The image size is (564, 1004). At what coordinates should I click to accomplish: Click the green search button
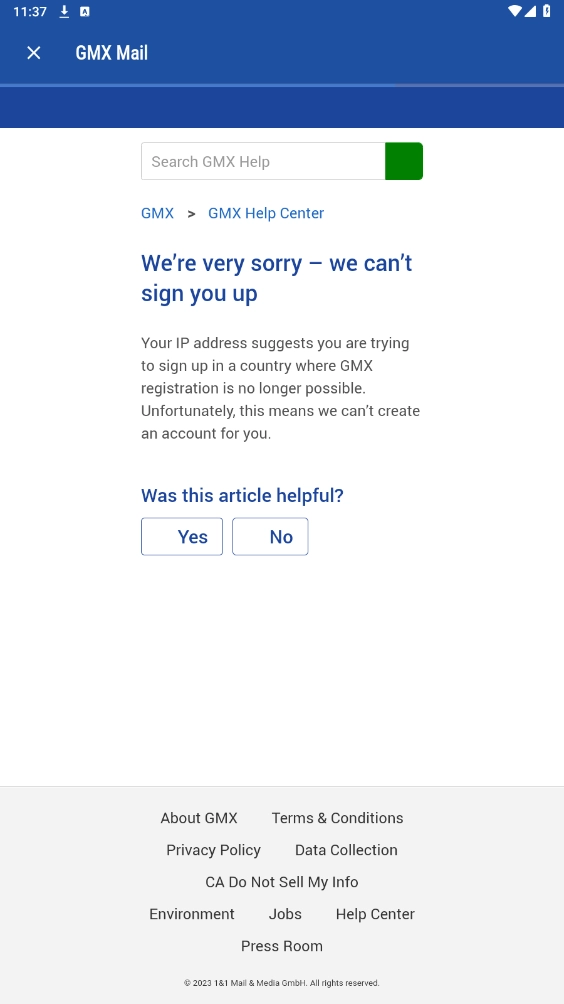pos(404,161)
